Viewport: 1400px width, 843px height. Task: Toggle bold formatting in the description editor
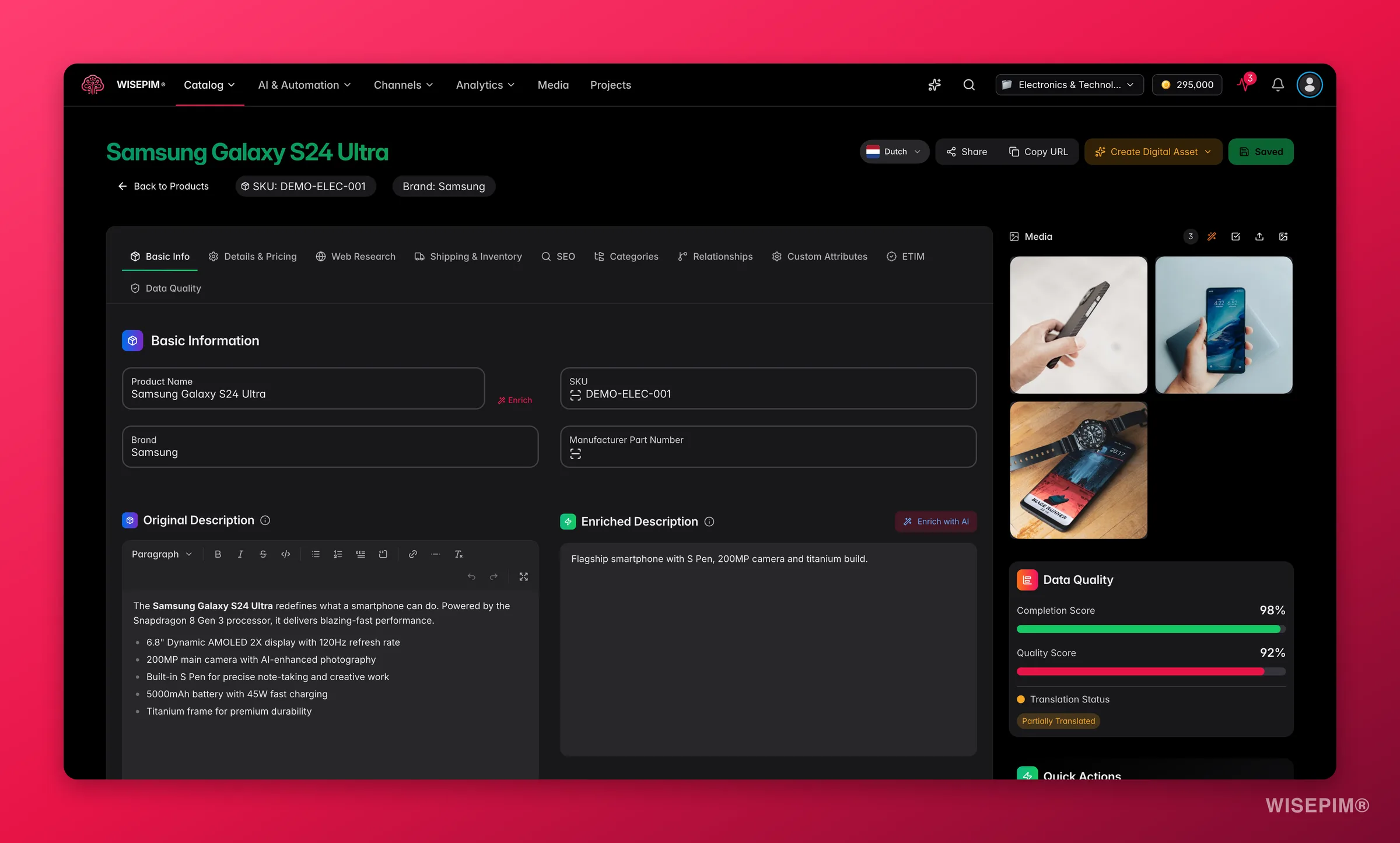218,554
